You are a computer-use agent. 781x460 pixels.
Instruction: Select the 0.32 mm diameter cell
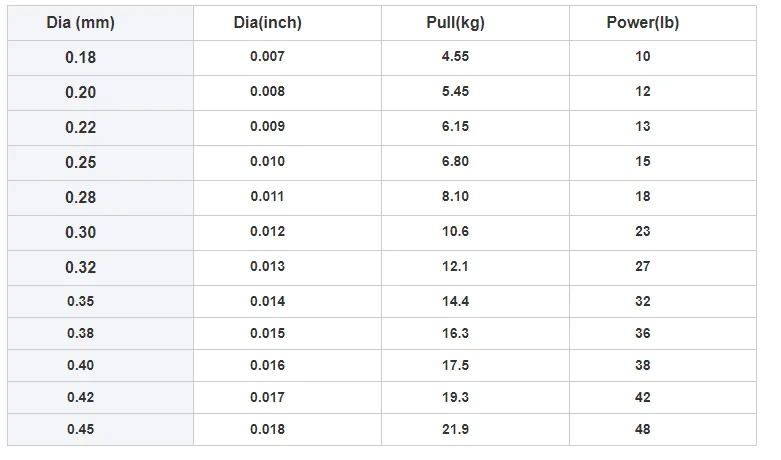(81, 267)
